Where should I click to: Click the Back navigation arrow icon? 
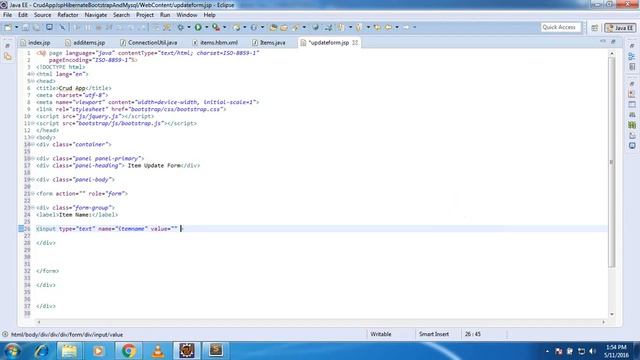click(388, 27)
